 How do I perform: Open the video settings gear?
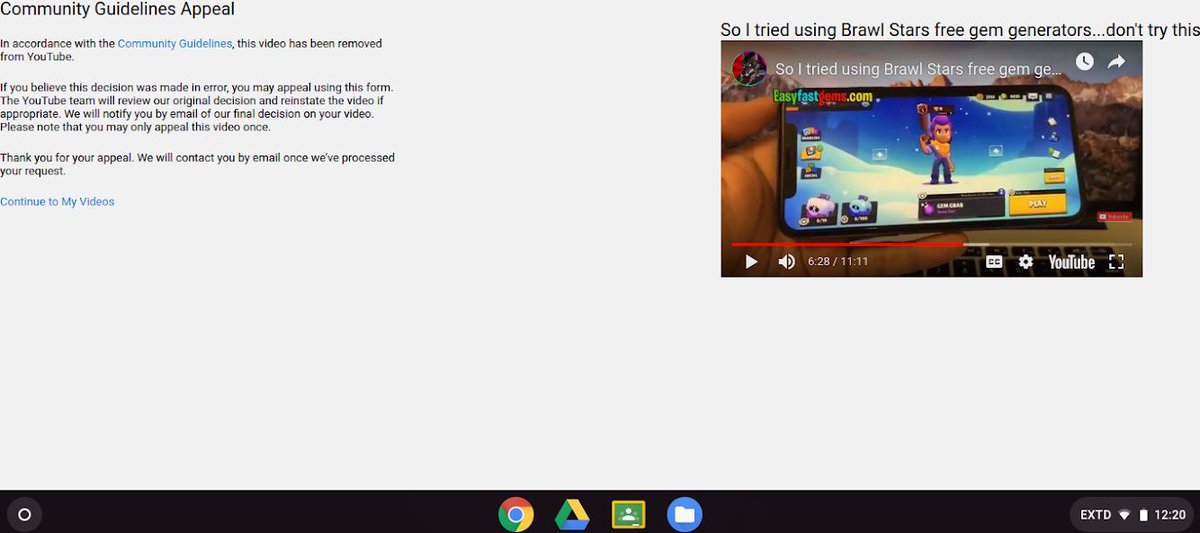pyautogui.click(x=1025, y=262)
